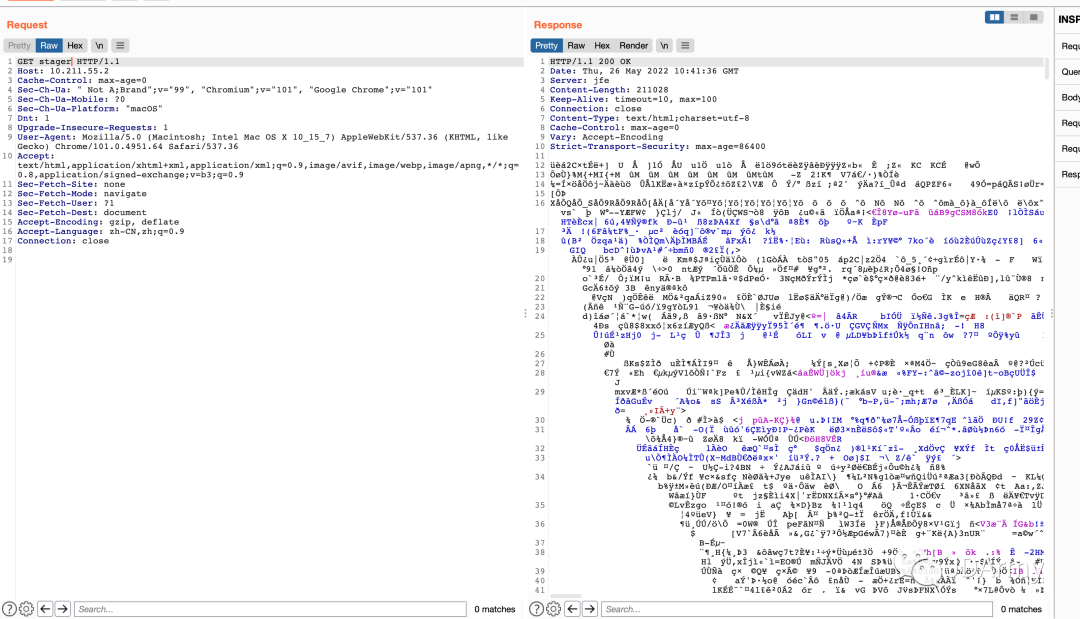This screenshot has height=619, width=1080.
Task: Click 'Accept-Language: zh-CN,zh;q=0.9' line
Action: click(x=101, y=231)
